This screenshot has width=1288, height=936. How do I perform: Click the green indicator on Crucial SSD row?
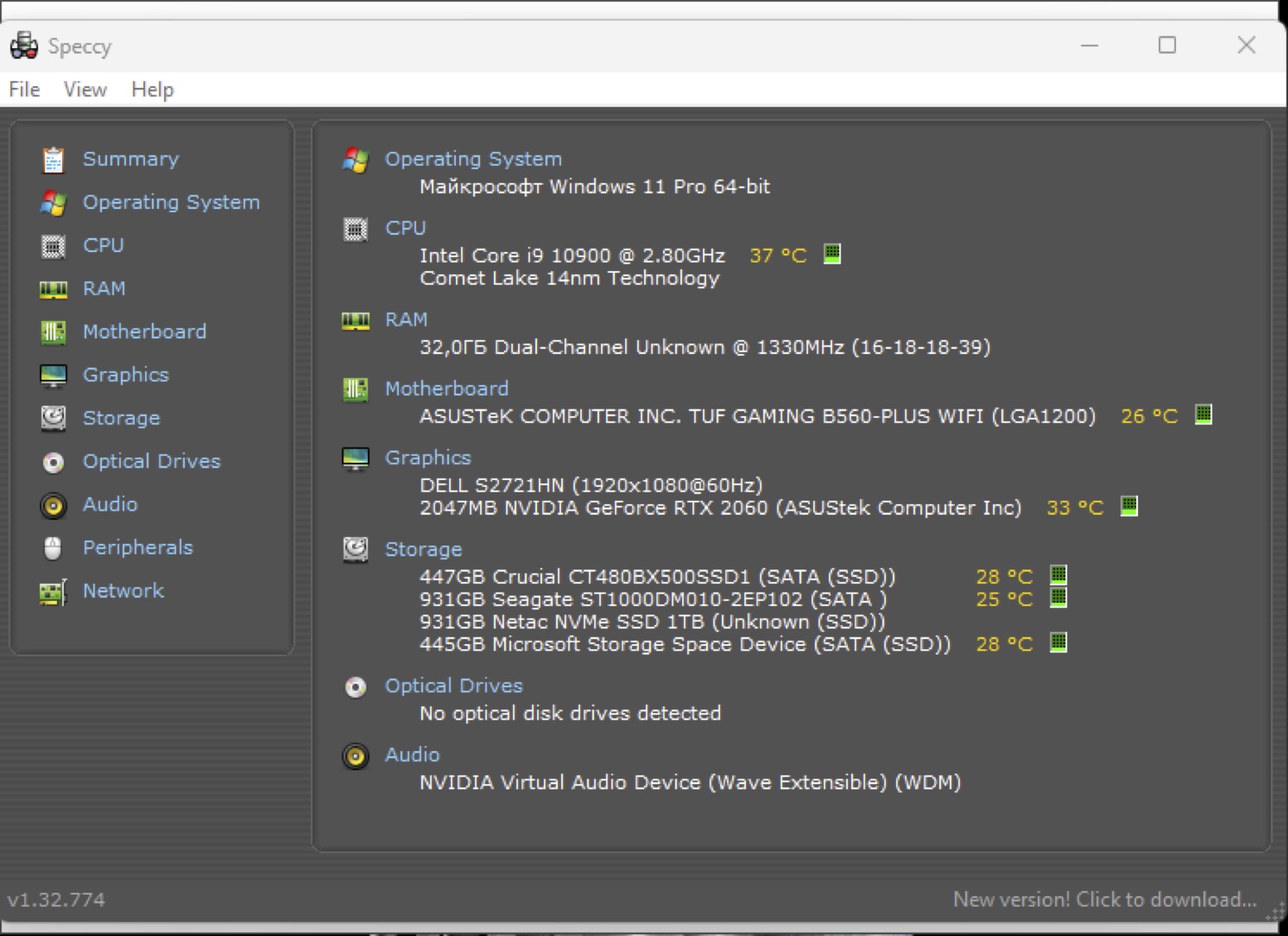(x=1058, y=575)
